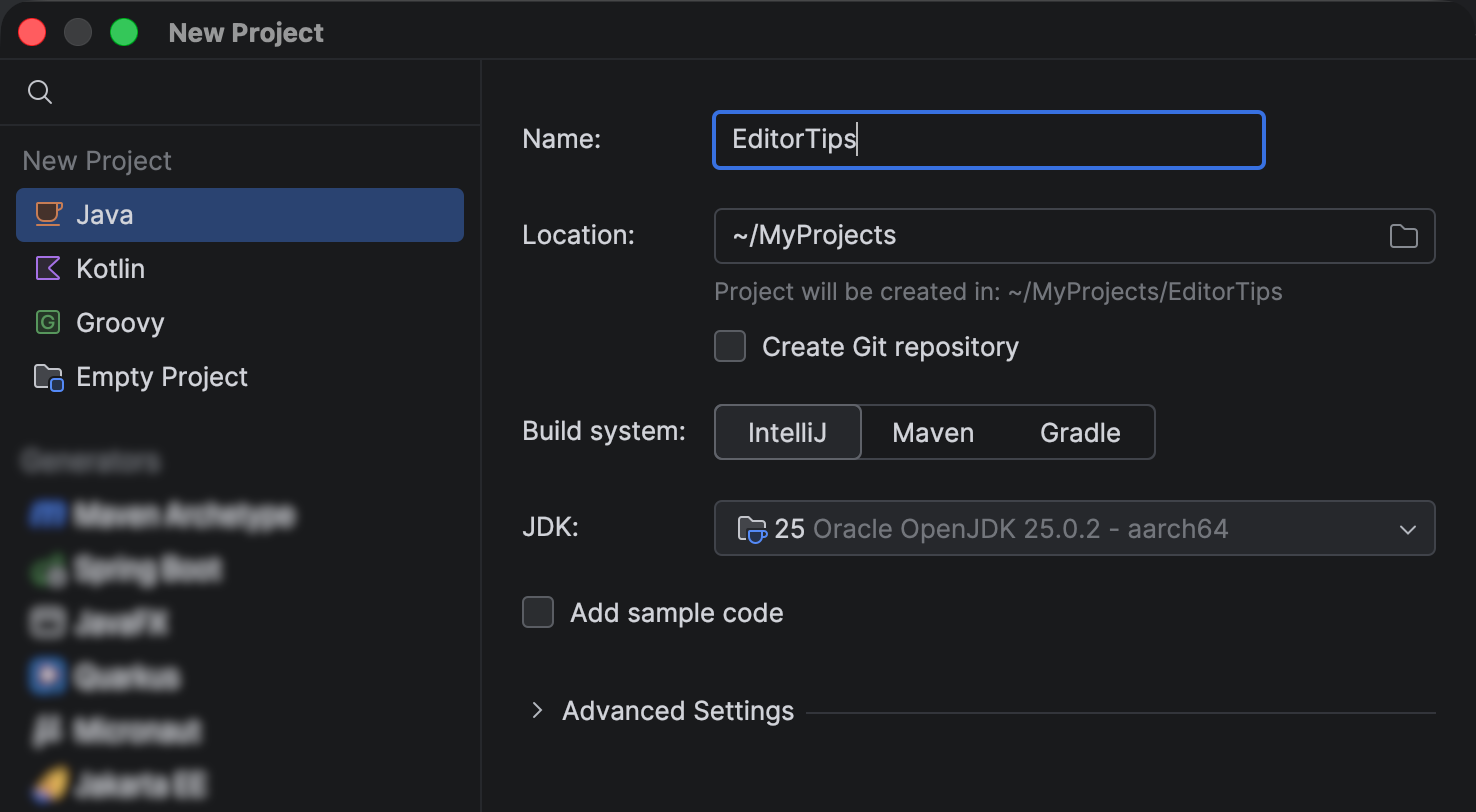The width and height of the screenshot is (1476, 812).
Task: Enable Add sample code checkbox
Action: (x=538, y=613)
